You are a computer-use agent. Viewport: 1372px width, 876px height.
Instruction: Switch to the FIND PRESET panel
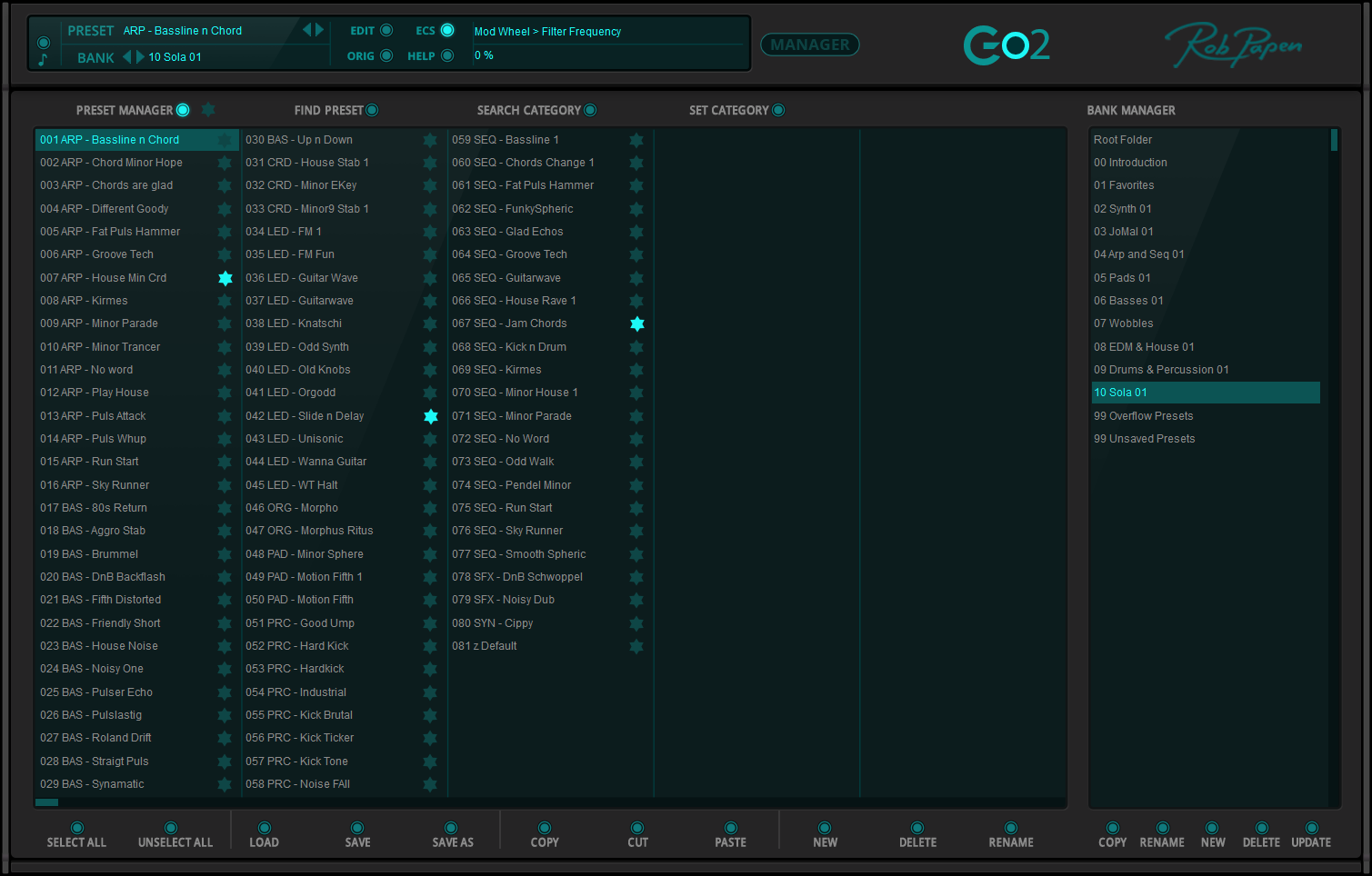(372, 109)
